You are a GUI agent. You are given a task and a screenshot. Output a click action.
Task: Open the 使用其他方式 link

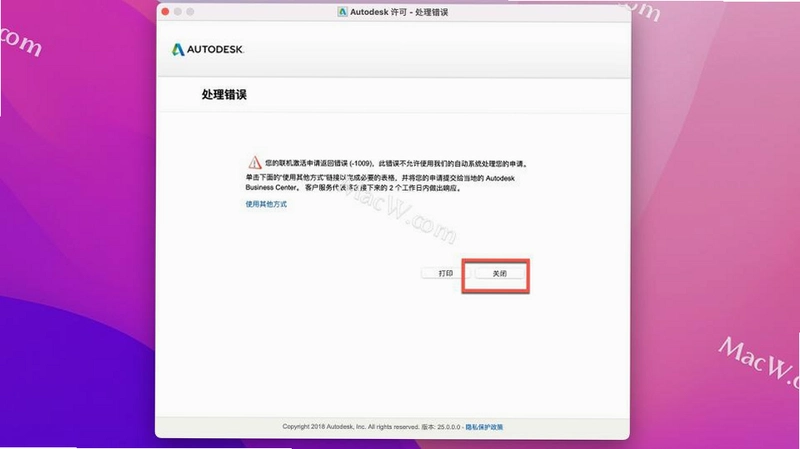click(x=266, y=204)
